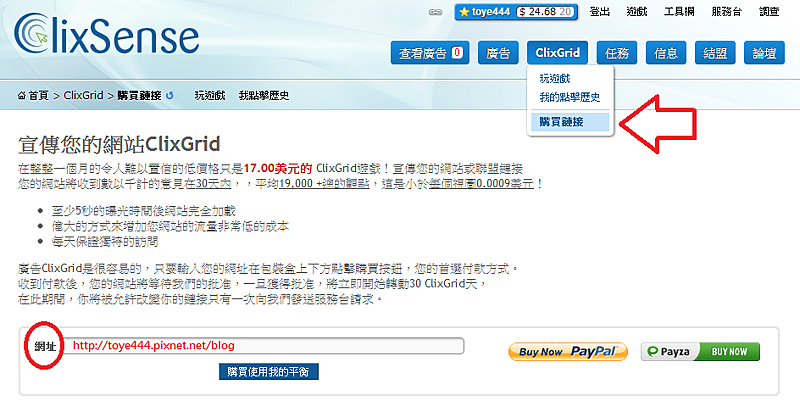The height and width of the screenshot is (412, 800).
Task: Click the refresh icon beside 購買鏈接 breadcrumb
Action: tap(170, 95)
